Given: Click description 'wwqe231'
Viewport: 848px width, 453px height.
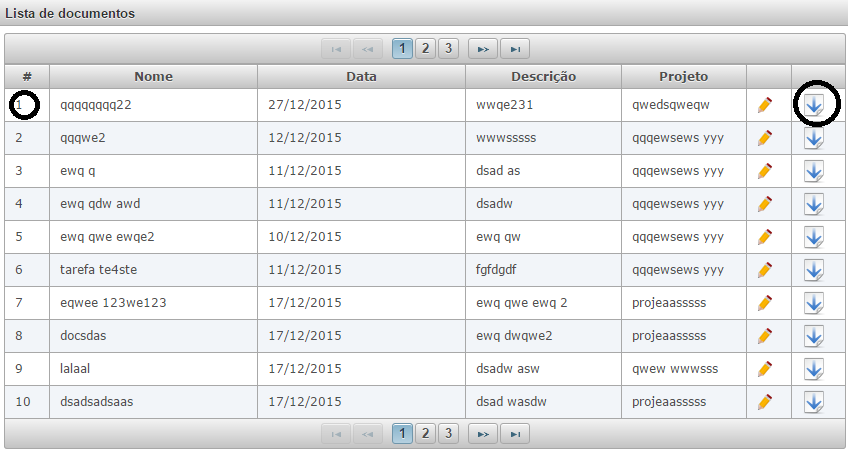Looking at the screenshot, I should [505, 105].
